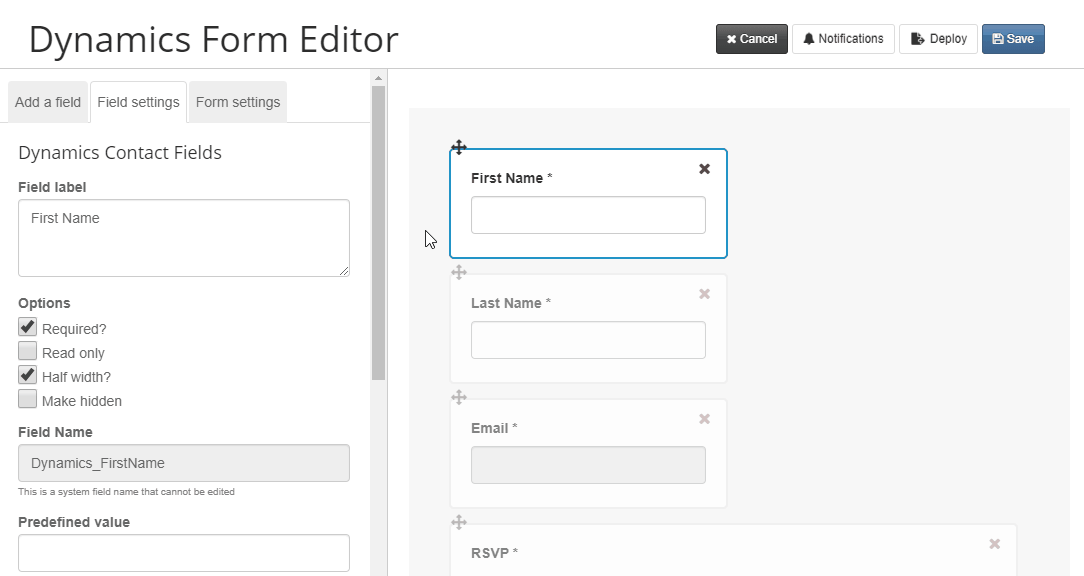Check the Make hidden option
Screen dimensions: 1084x576
pos(28,400)
